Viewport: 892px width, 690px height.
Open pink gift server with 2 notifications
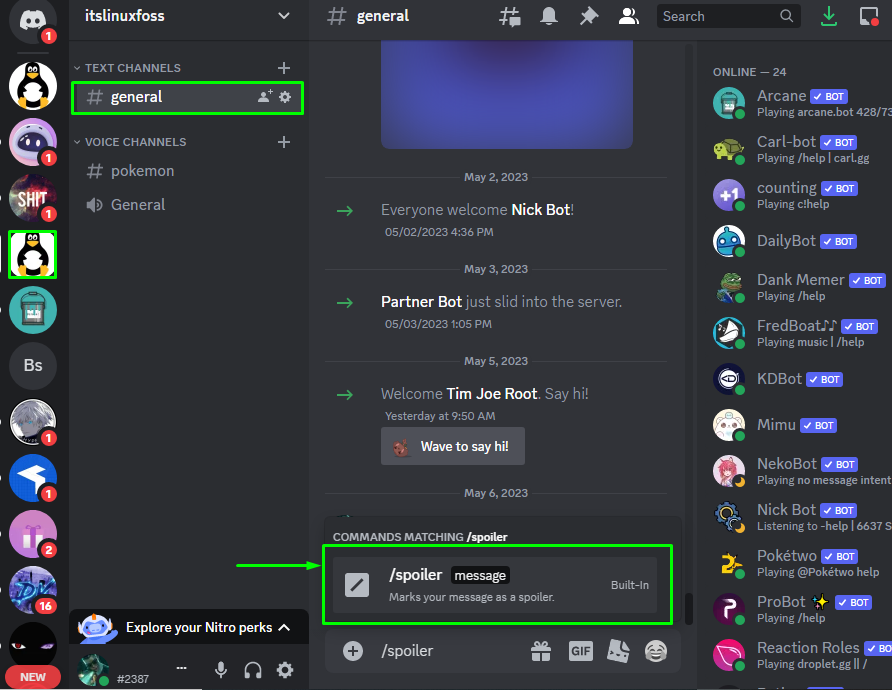(x=33, y=534)
